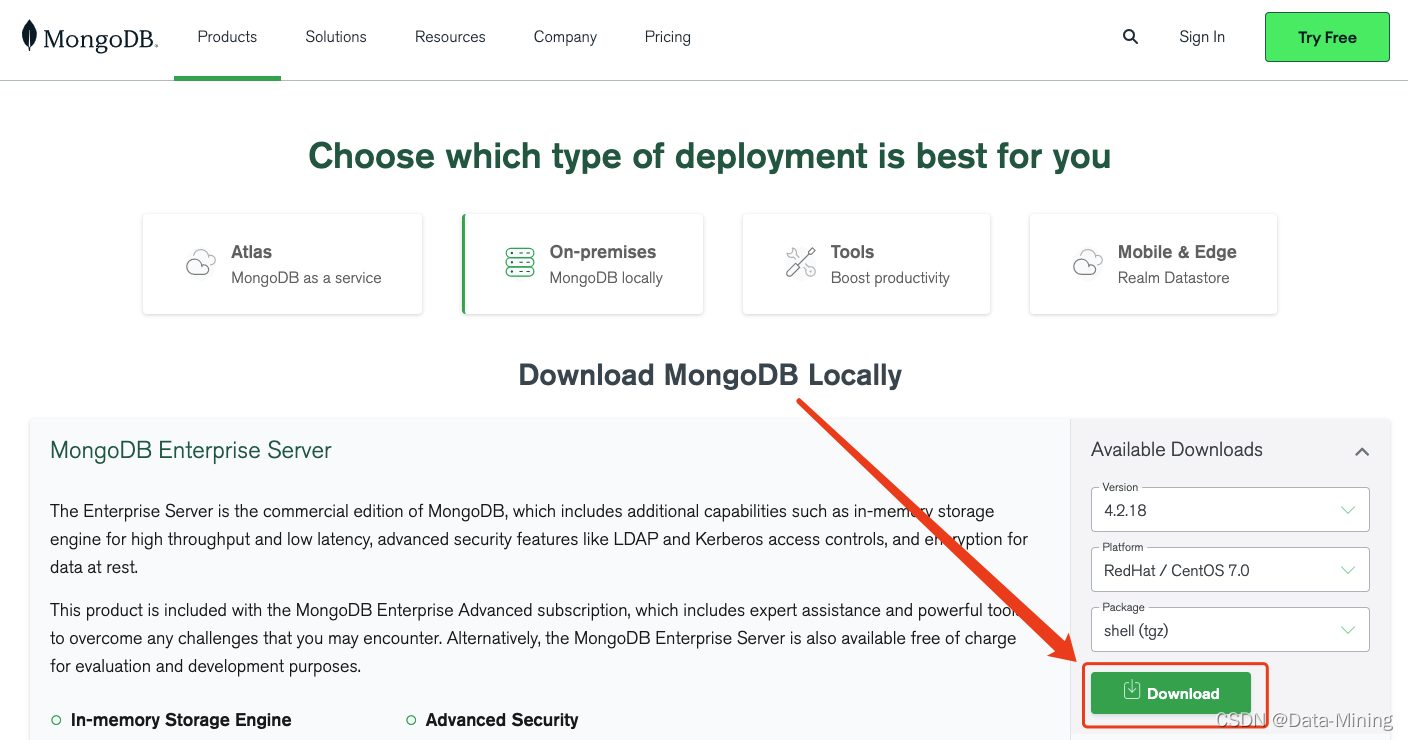Click the In-memory Storage Engine bullet icon
Image resolution: width=1408 pixels, height=740 pixels.
57,719
